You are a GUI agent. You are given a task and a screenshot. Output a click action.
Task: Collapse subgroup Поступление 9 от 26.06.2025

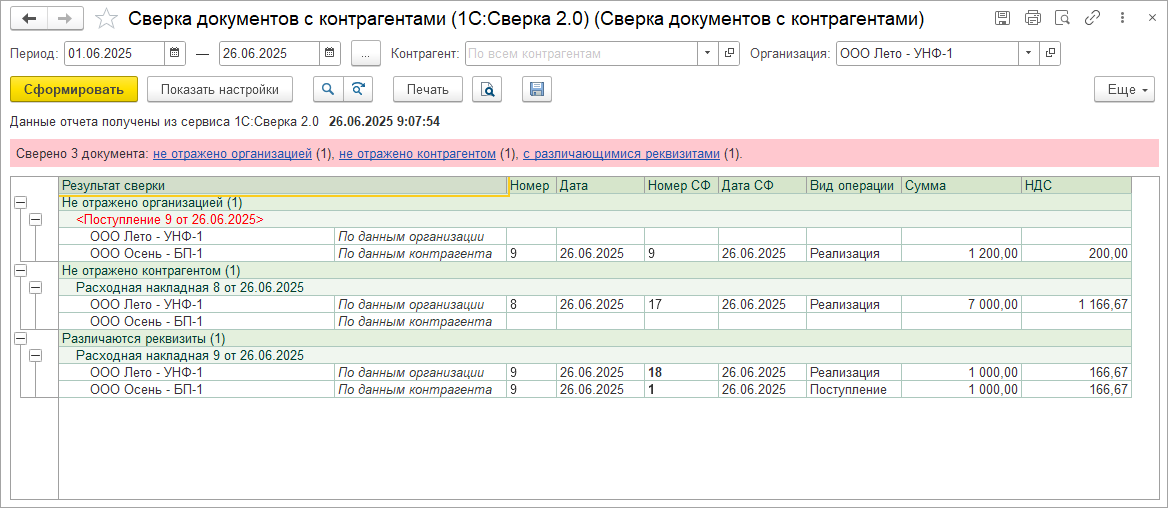(x=35, y=219)
